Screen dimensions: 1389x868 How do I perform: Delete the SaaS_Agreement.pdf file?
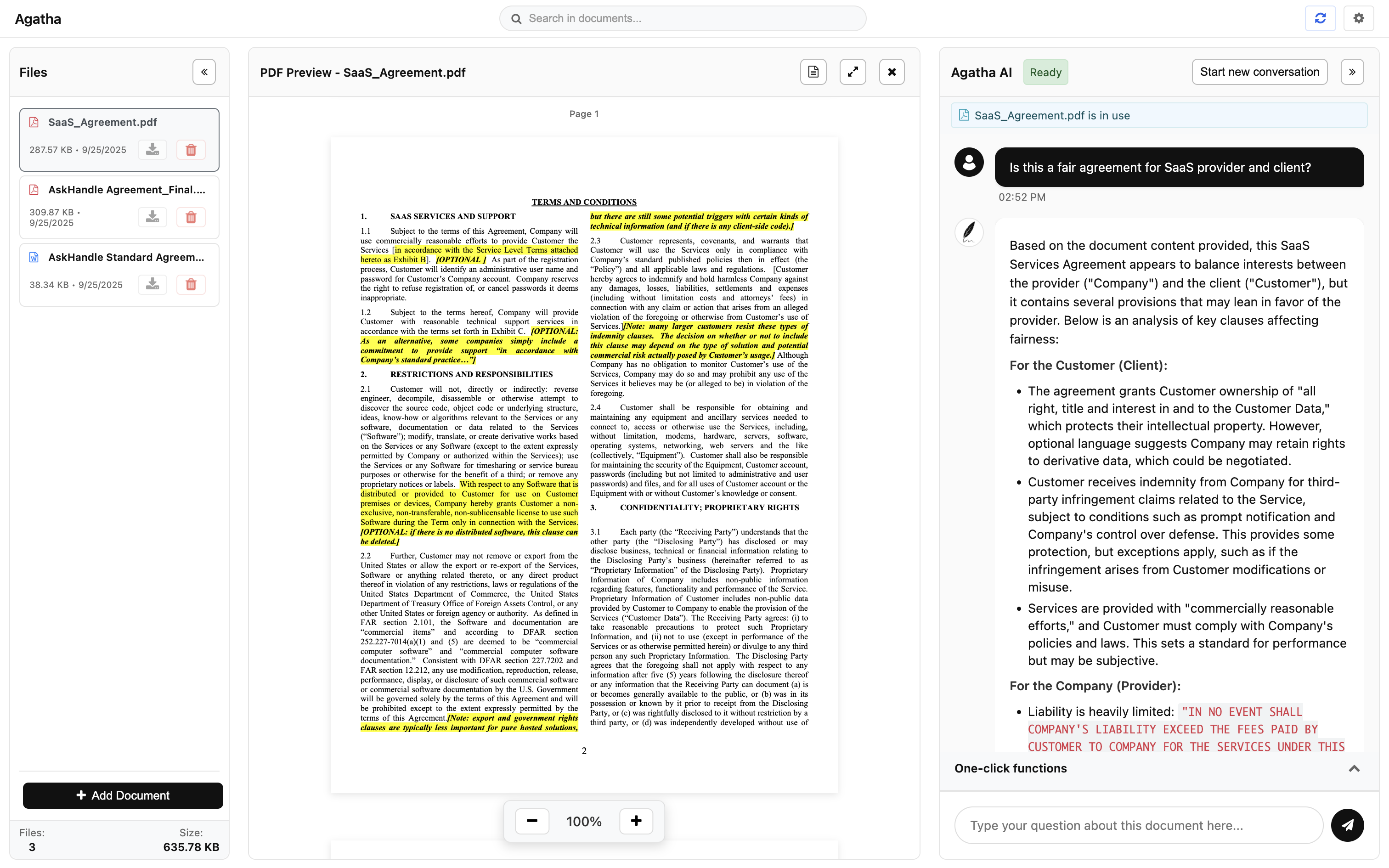(x=191, y=150)
